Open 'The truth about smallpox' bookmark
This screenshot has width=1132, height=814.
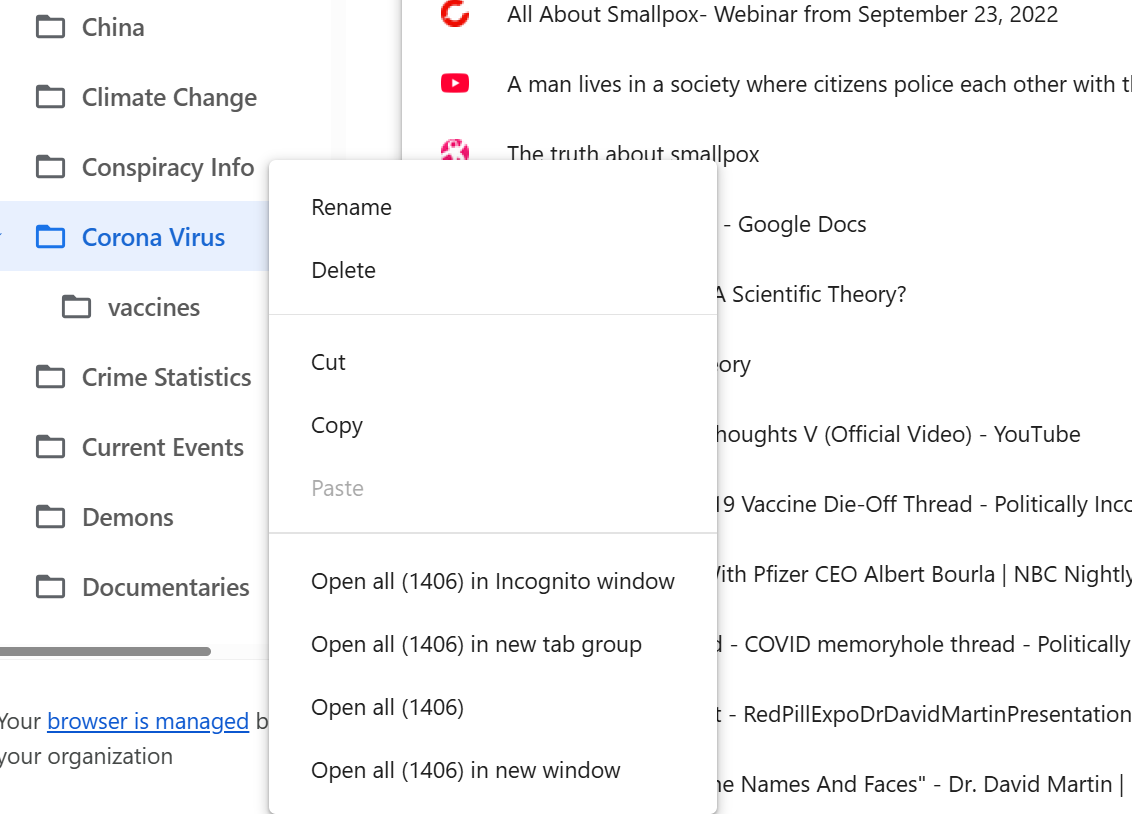pyautogui.click(x=633, y=154)
